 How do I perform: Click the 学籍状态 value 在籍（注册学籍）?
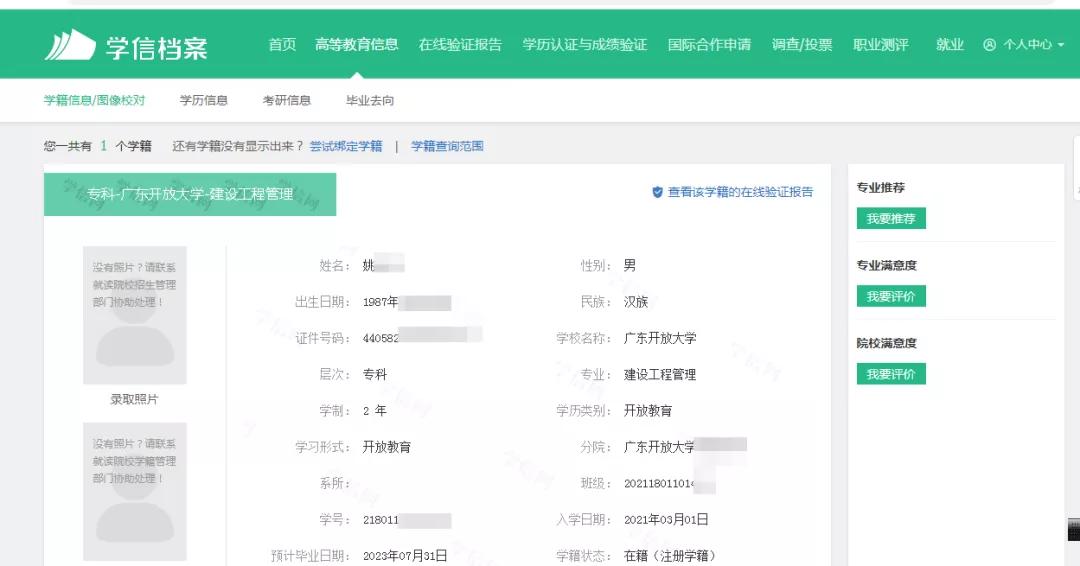tap(669, 556)
